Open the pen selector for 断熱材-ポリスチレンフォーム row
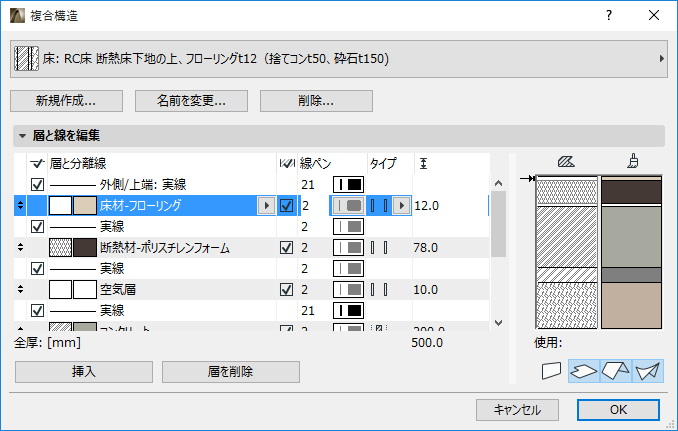This screenshot has width=678, height=431. point(348,248)
